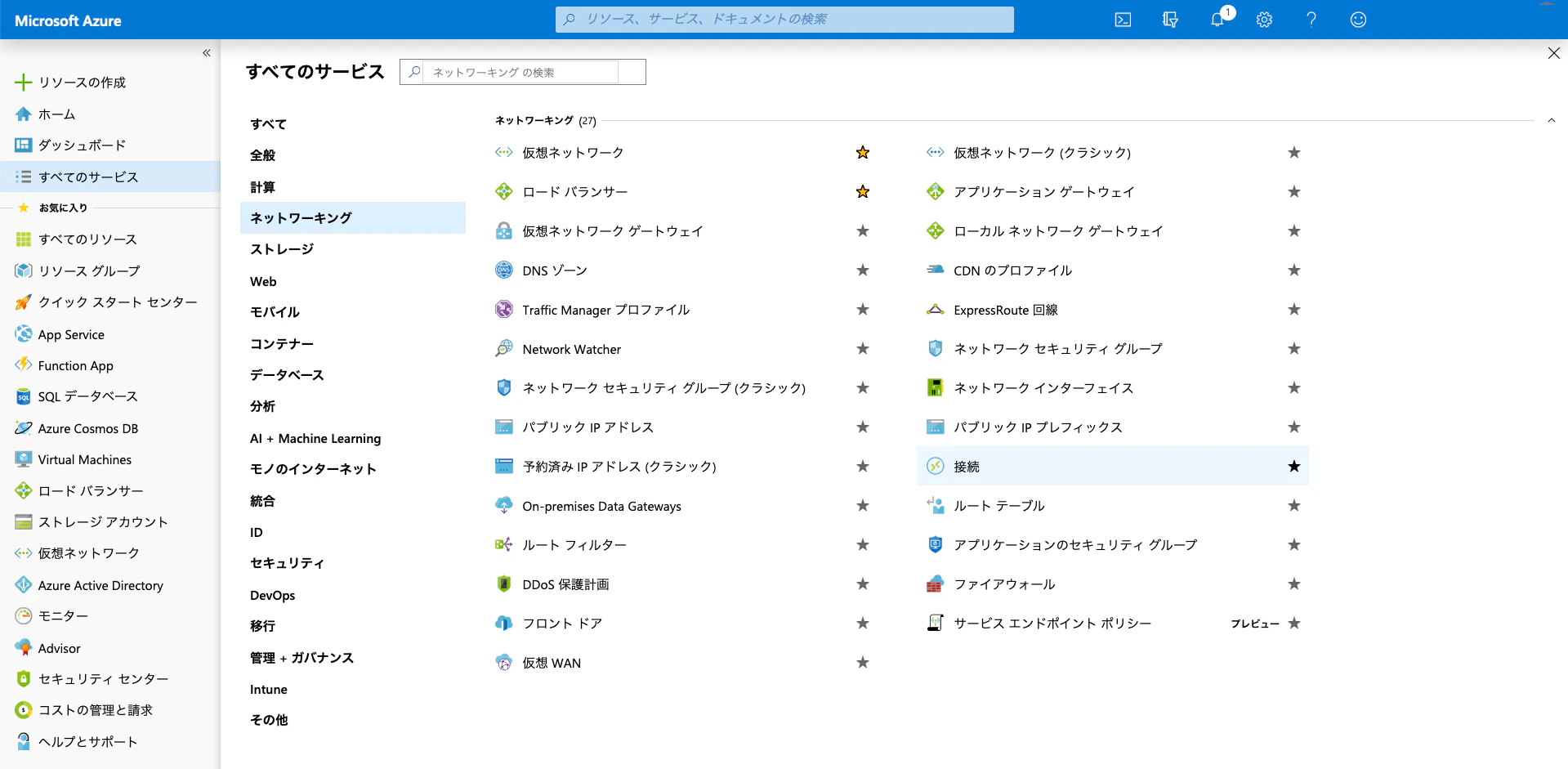Select the データベース category

click(x=353, y=375)
